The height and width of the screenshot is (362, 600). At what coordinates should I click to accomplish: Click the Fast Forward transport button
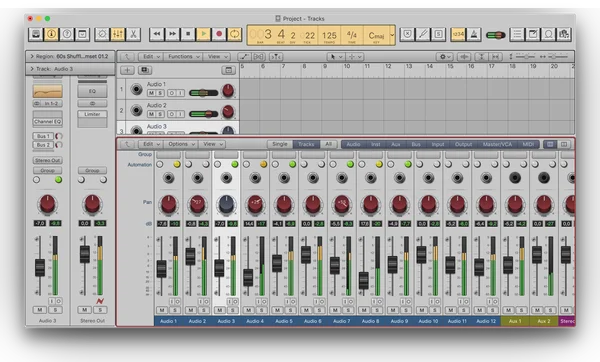173,34
